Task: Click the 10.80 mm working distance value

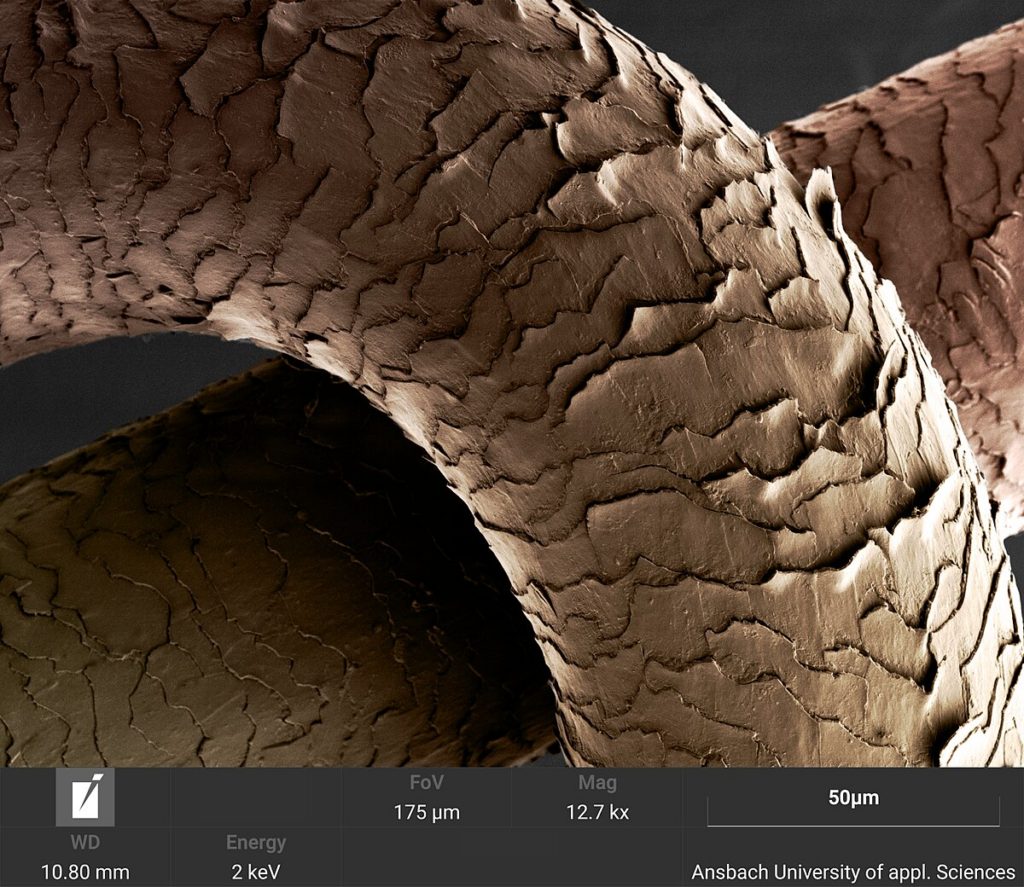Action: (x=85, y=872)
